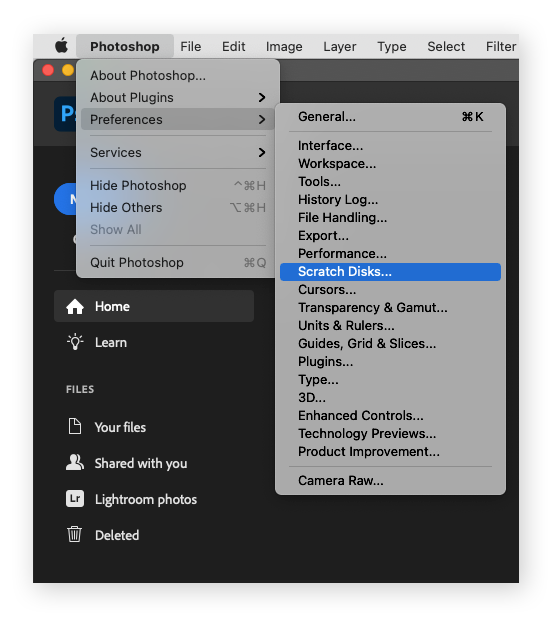Open the Layer menu
Viewport: 555px width, 618px height.
340,46
